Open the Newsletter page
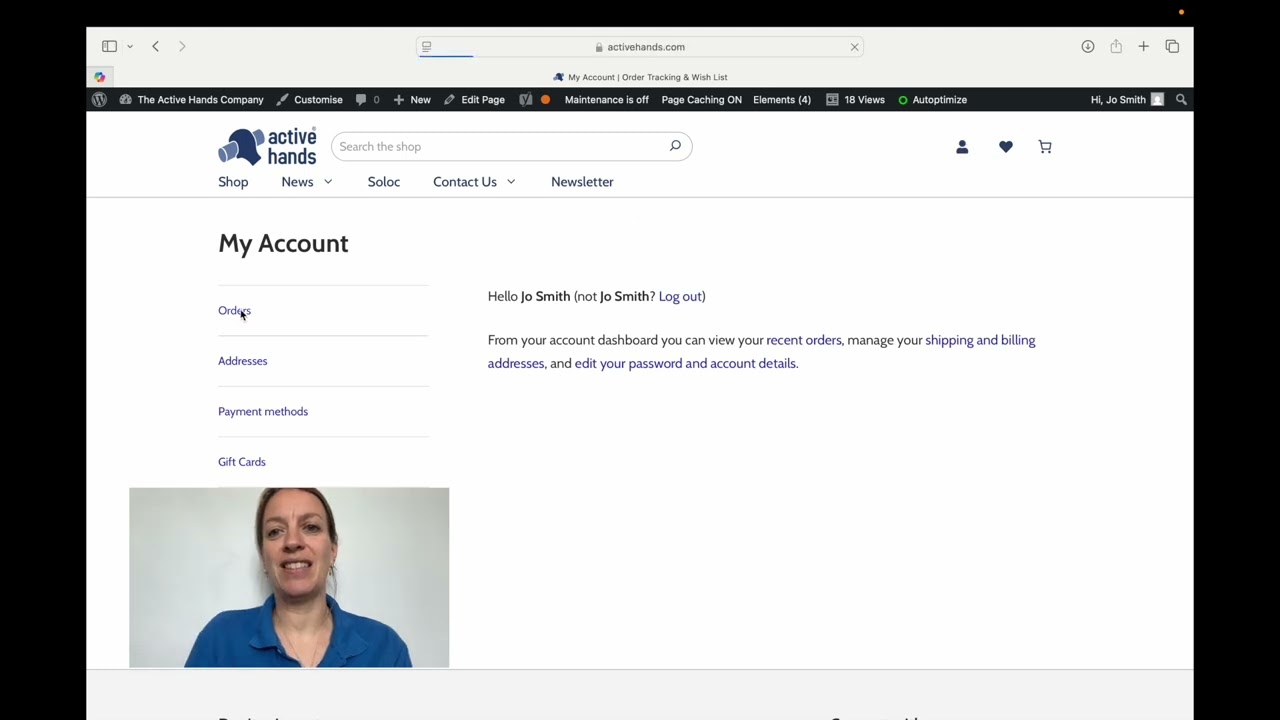The width and height of the screenshot is (1280, 720). 582,182
